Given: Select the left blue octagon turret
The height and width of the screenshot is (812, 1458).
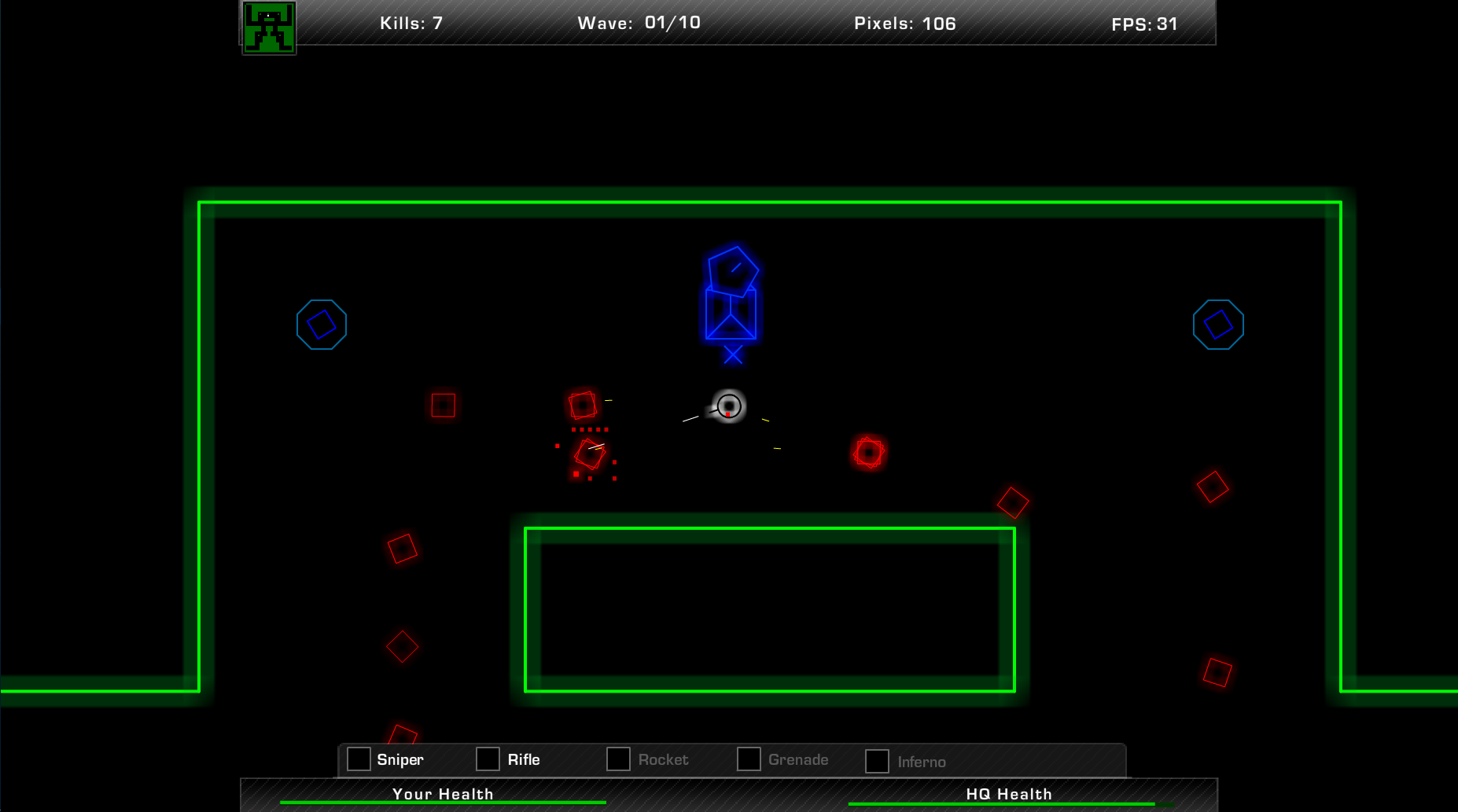Looking at the screenshot, I should (x=322, y=325).
